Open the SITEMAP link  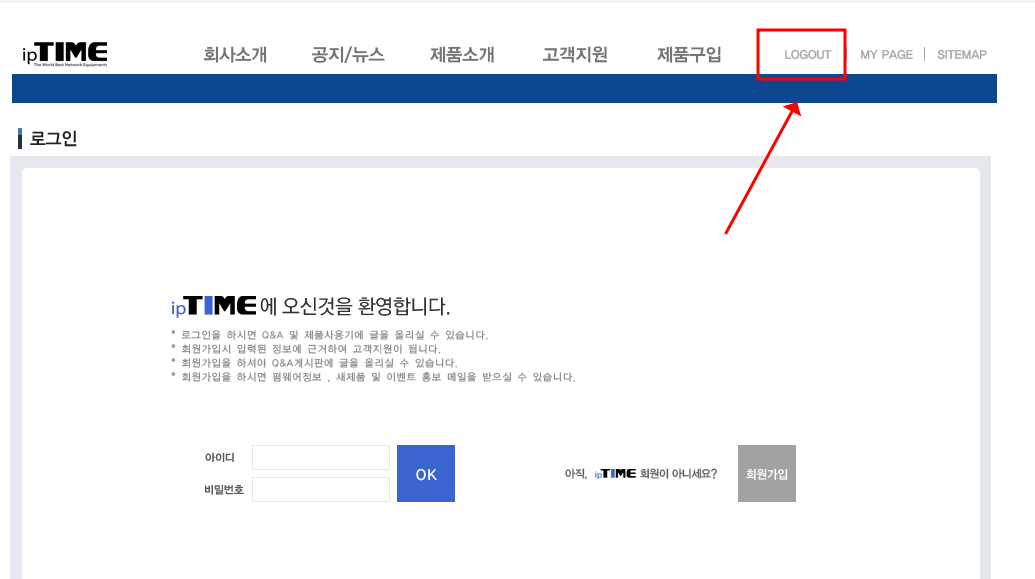coord(962,55)
